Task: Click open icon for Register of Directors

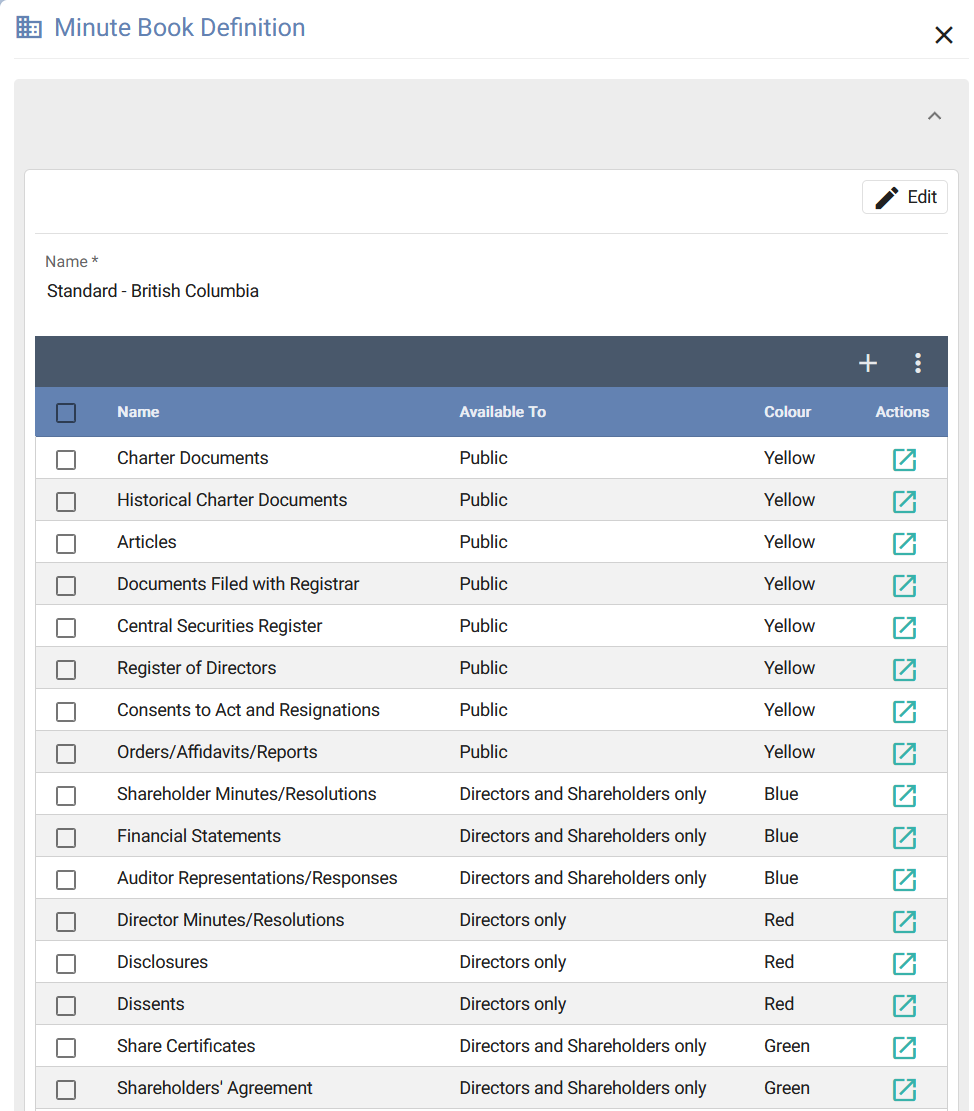Action: tap(904, 670)
